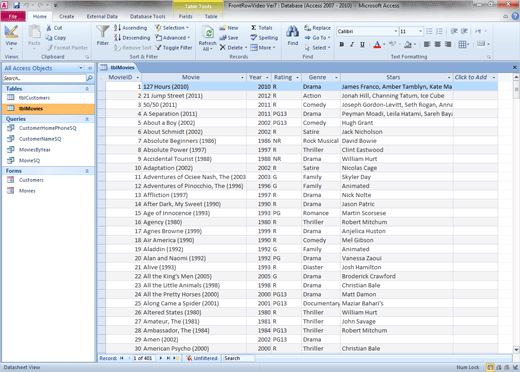This screenshot has height=372, width=520.
Task: Click the bullets list icon
Action: click(429, 31)
